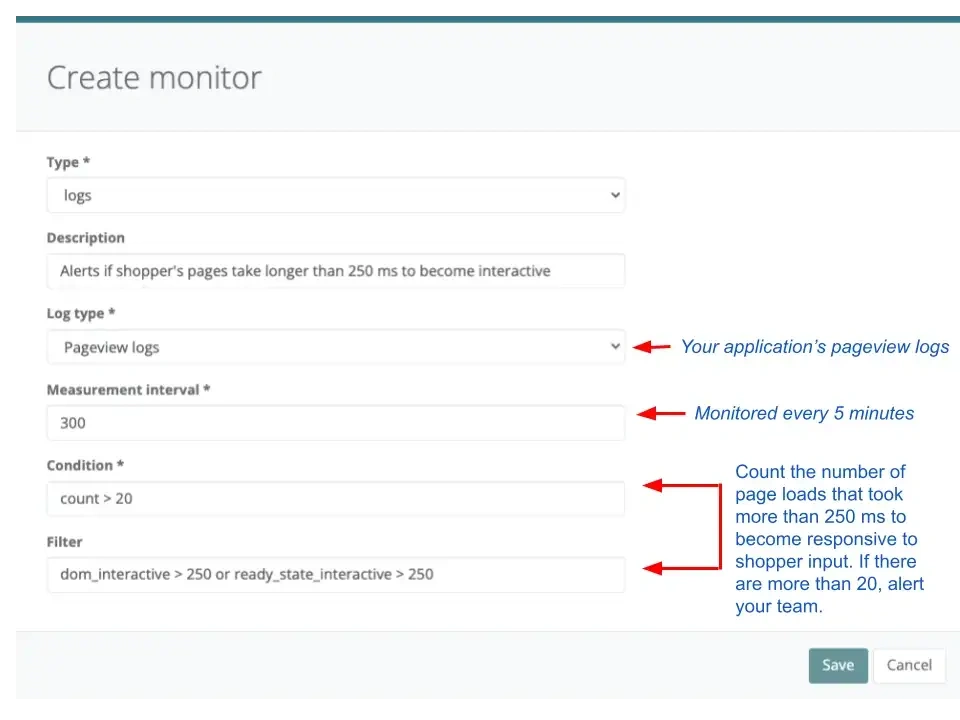Click the Condition * label
This screenshot has height=720, width=960.
[x=86, y=466]
